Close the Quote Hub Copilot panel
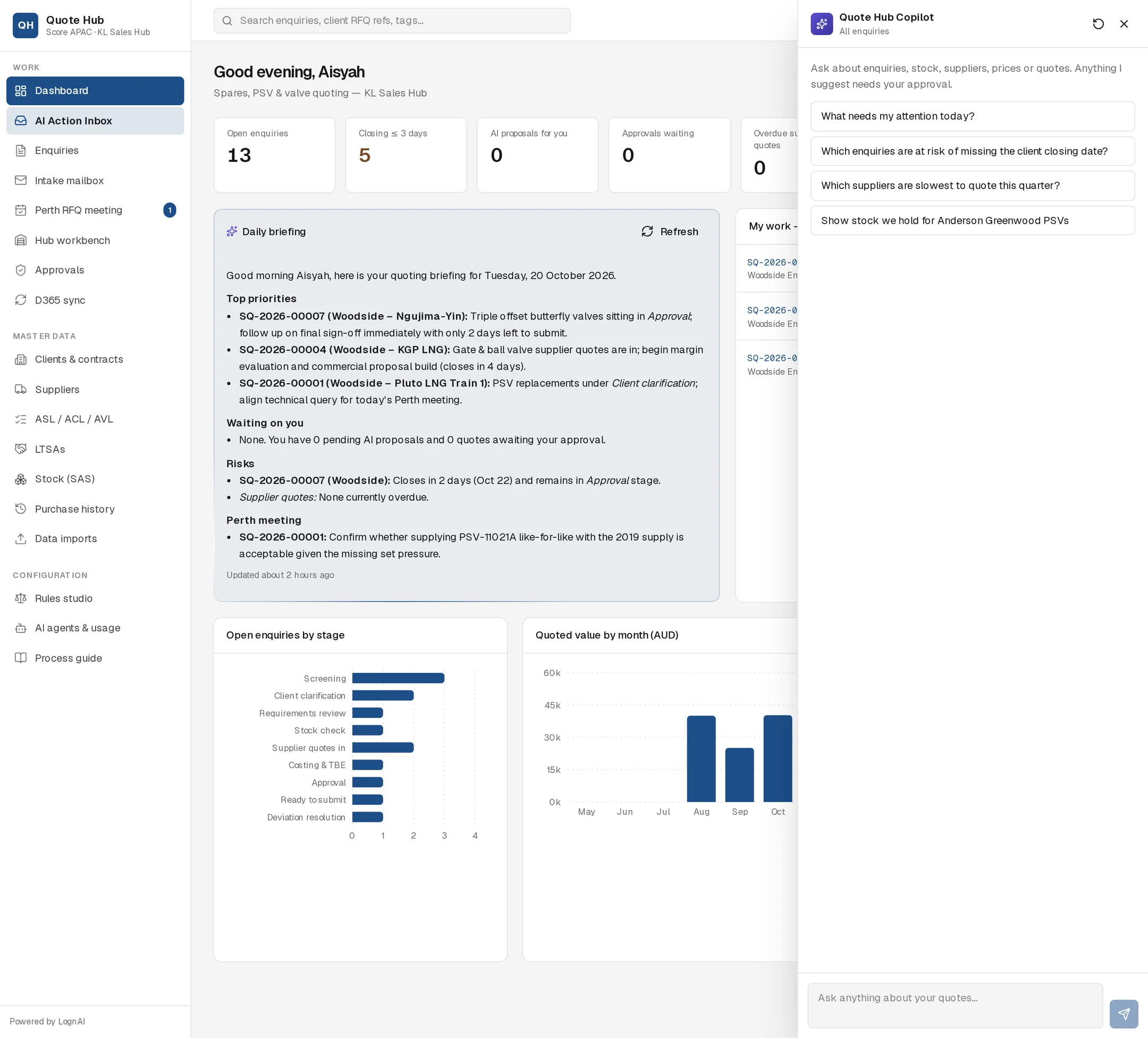This screenshot has height=1038, width=1148. pyautogui.click(x=1124, y=24)
